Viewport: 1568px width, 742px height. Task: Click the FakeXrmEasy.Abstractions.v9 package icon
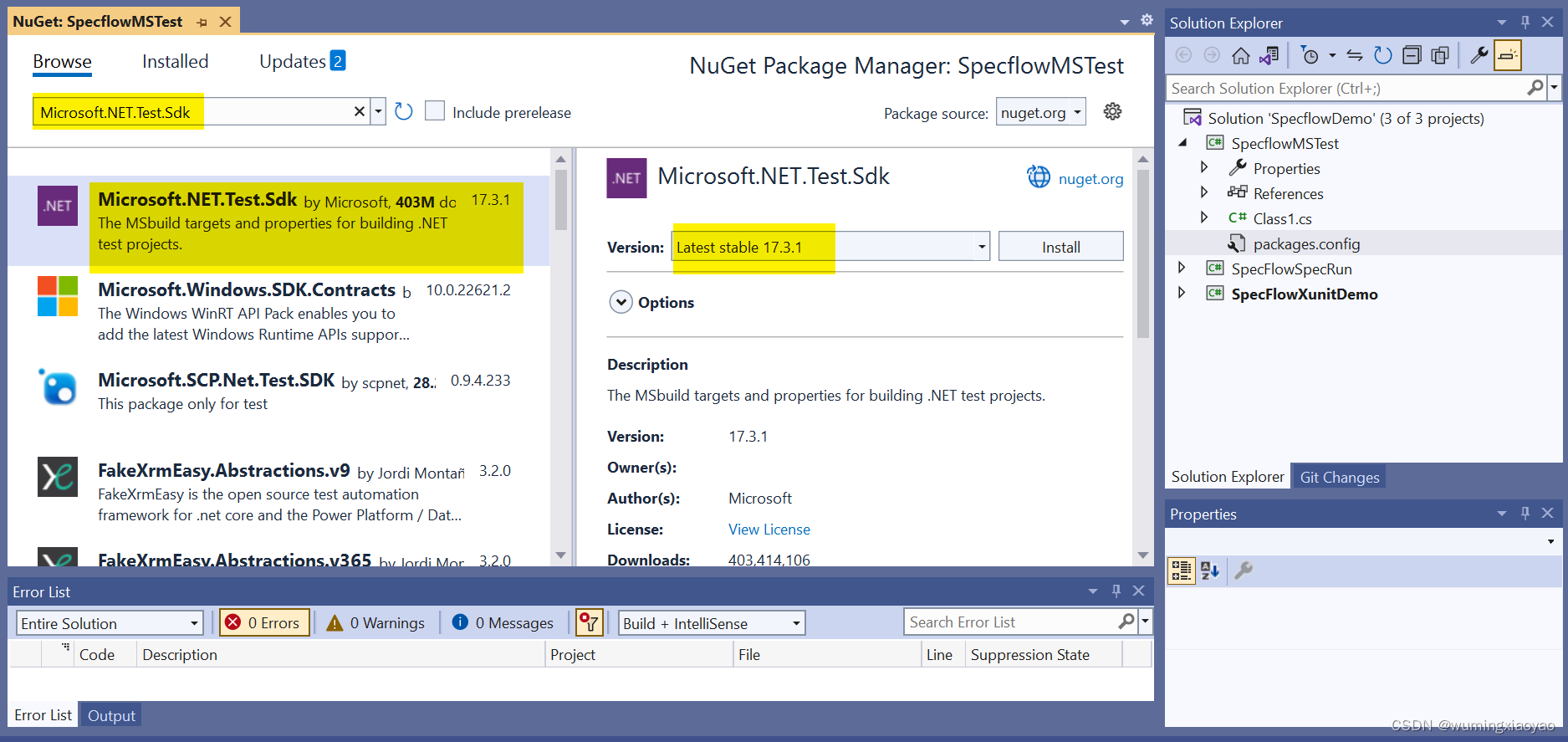(x=58, y=477)
